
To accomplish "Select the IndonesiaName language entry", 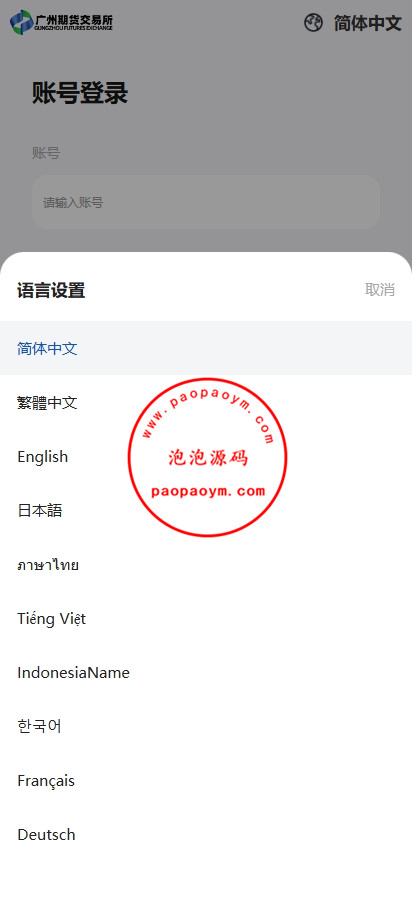I will (x=206, y=672).
